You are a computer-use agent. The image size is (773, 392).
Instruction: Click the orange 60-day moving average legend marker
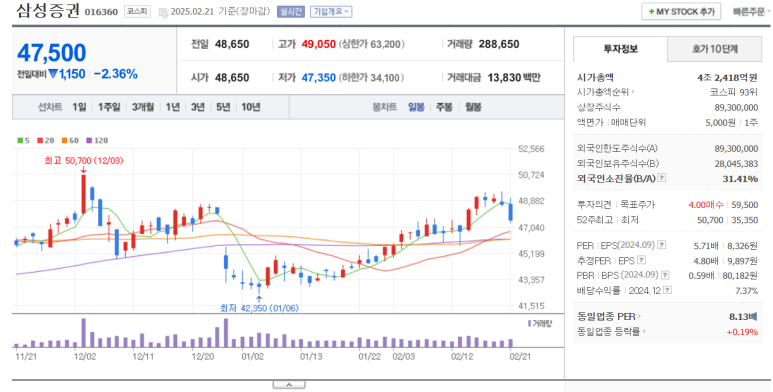pyautogui.click(x=64, y=141)
